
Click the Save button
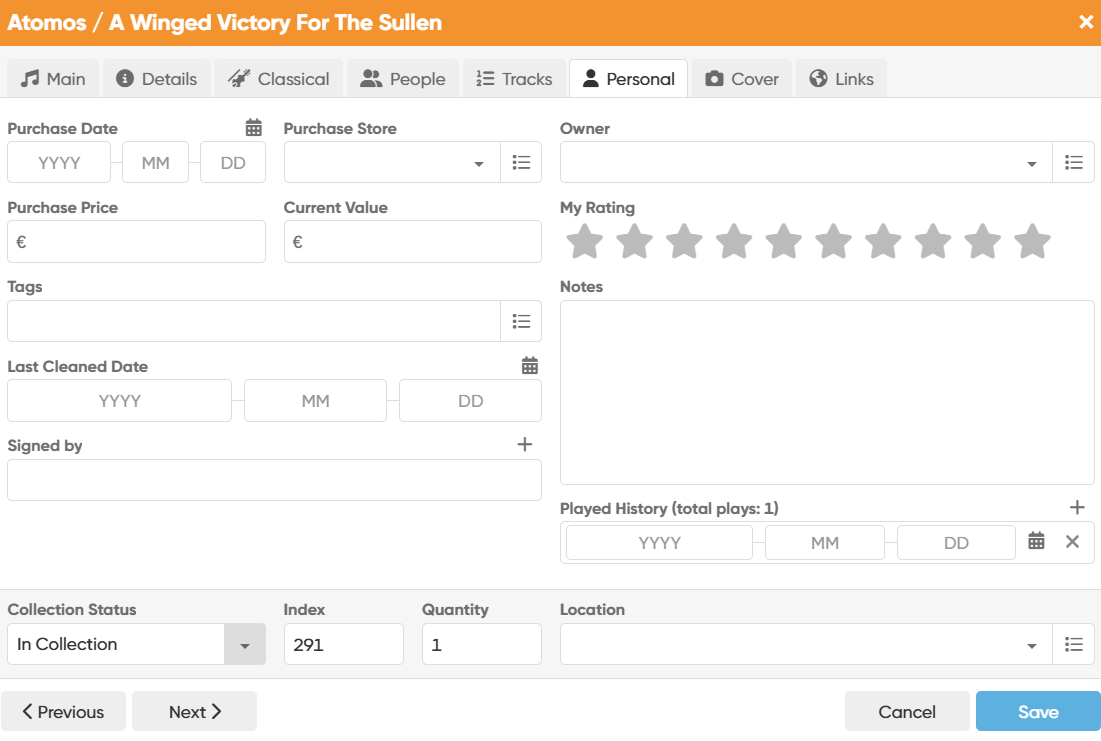[1037, 712]
